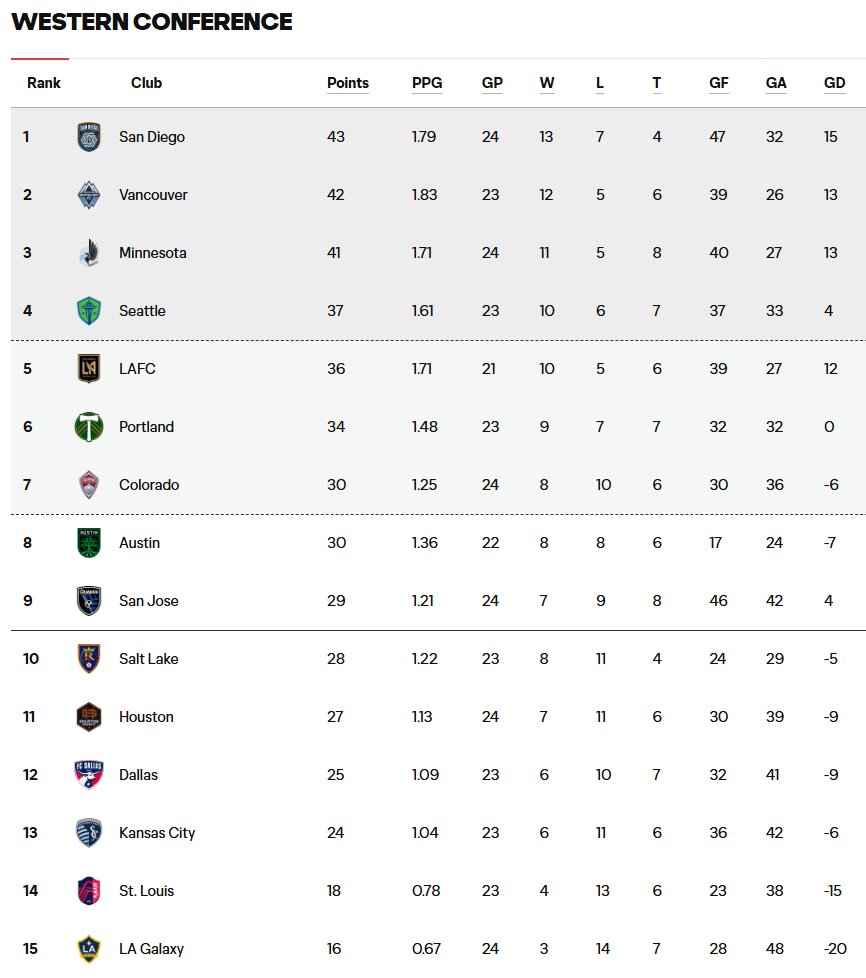
Task: Open the St. Louis club link
Action: [x=147, y=891]
